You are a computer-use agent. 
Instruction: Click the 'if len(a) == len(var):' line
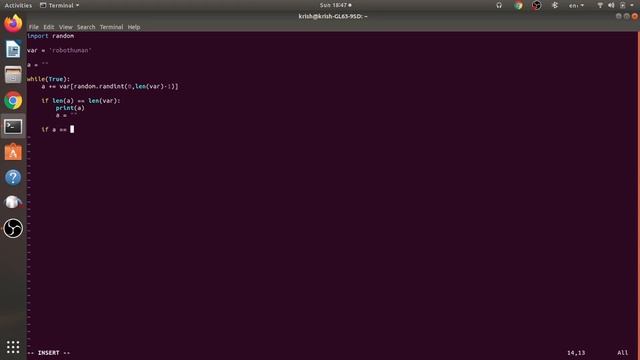(81, 101)
